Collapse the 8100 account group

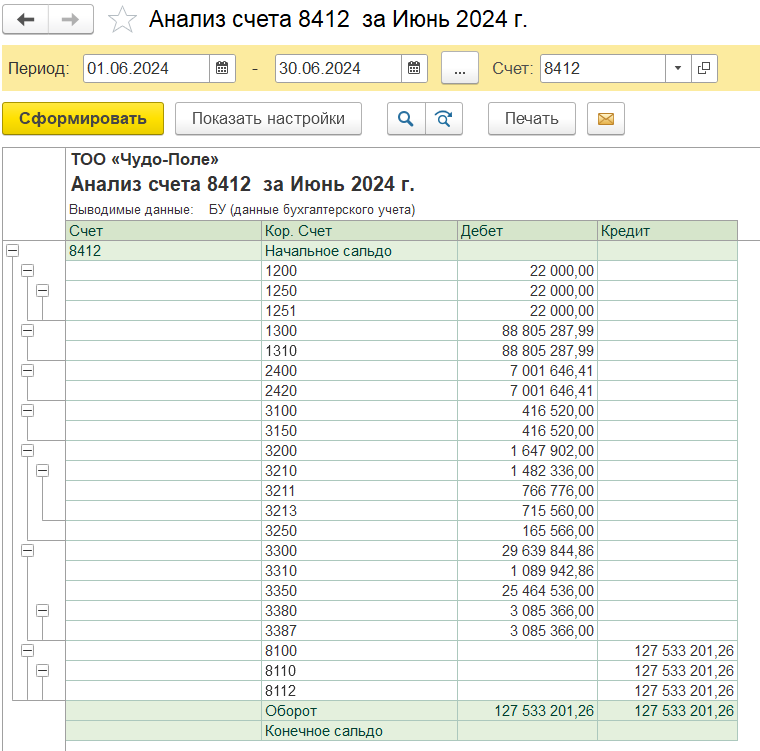[27, 651]
